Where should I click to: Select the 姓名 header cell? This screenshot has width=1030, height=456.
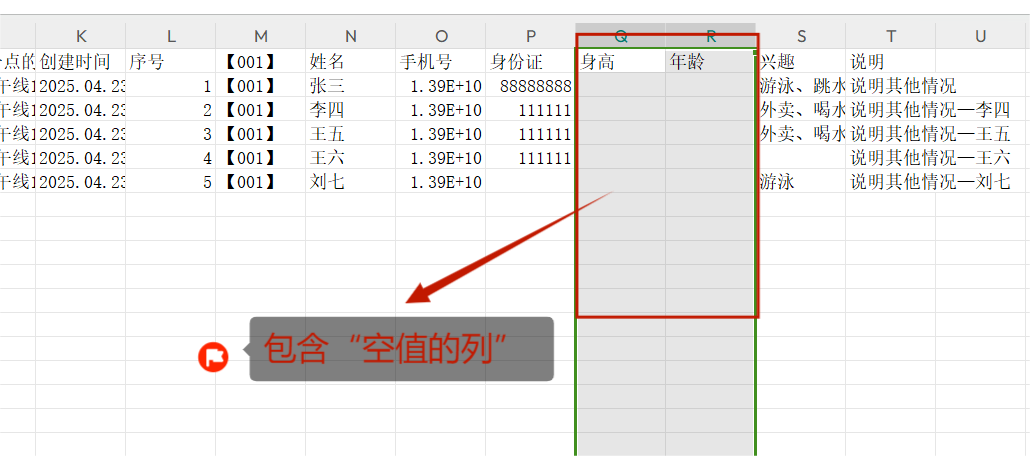350,62
